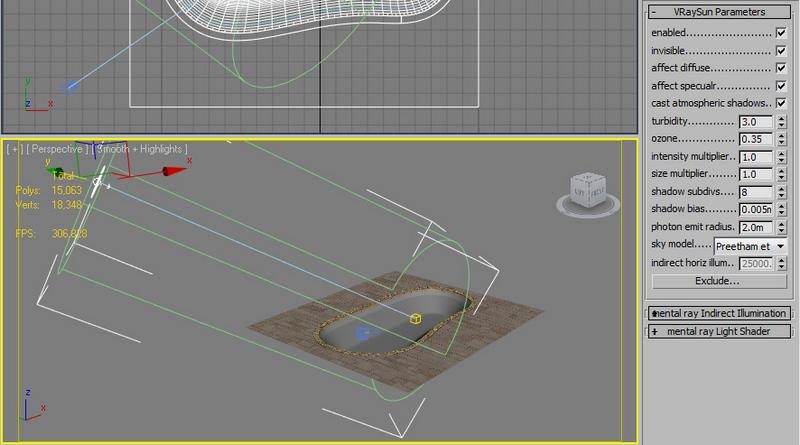
Task: Open the Perspective viewport label menu
Action: [x=59, y=148]
